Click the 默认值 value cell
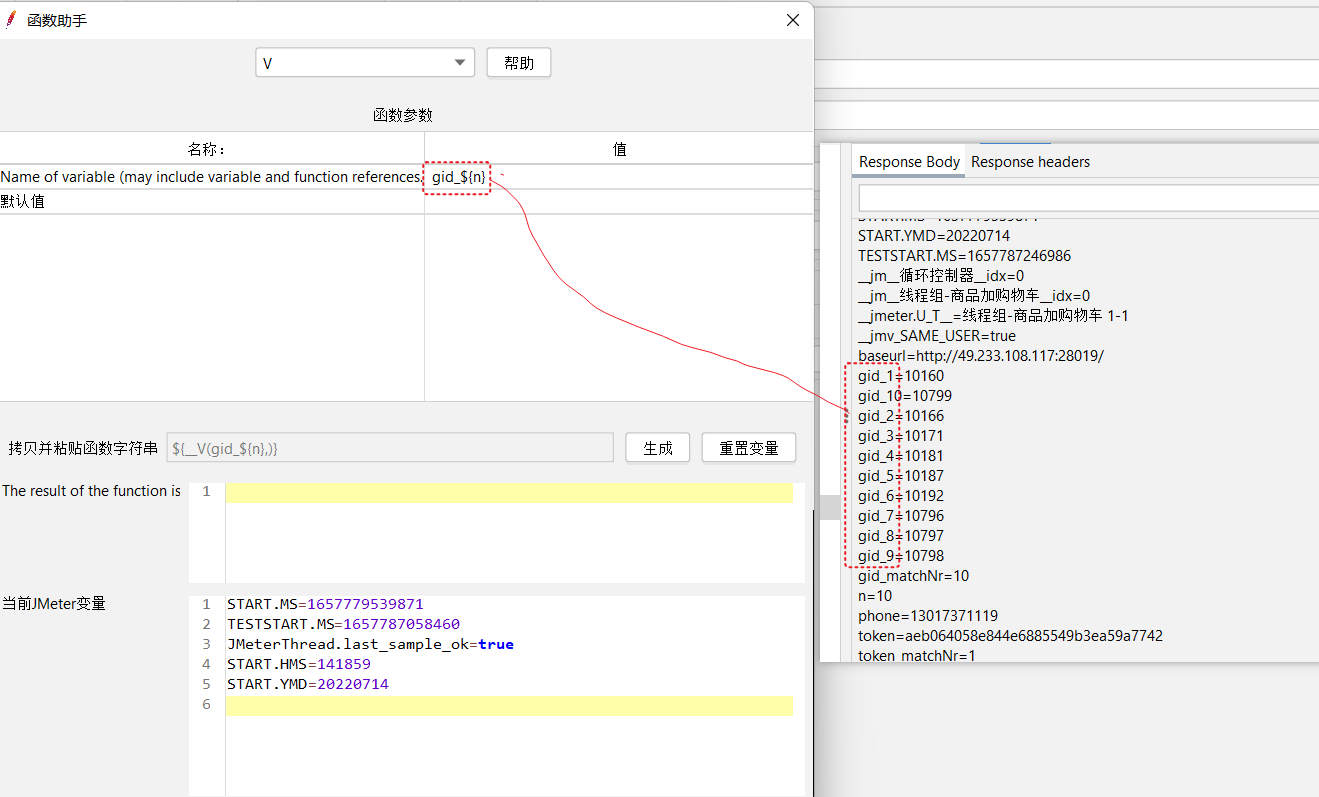This screenshot has width=1319, height=797. coord(619,201)
